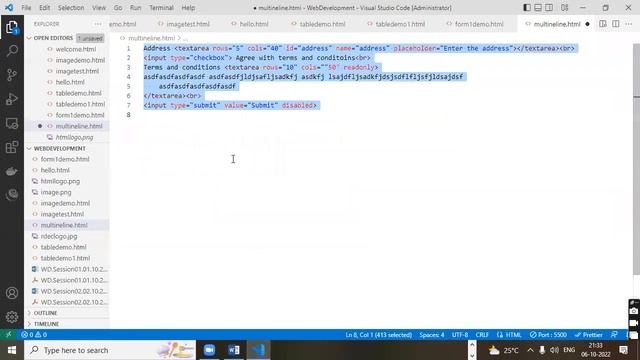640x360 pixels.
Task: Change encoding via UTF-8
Action: [x=460, y=335]
